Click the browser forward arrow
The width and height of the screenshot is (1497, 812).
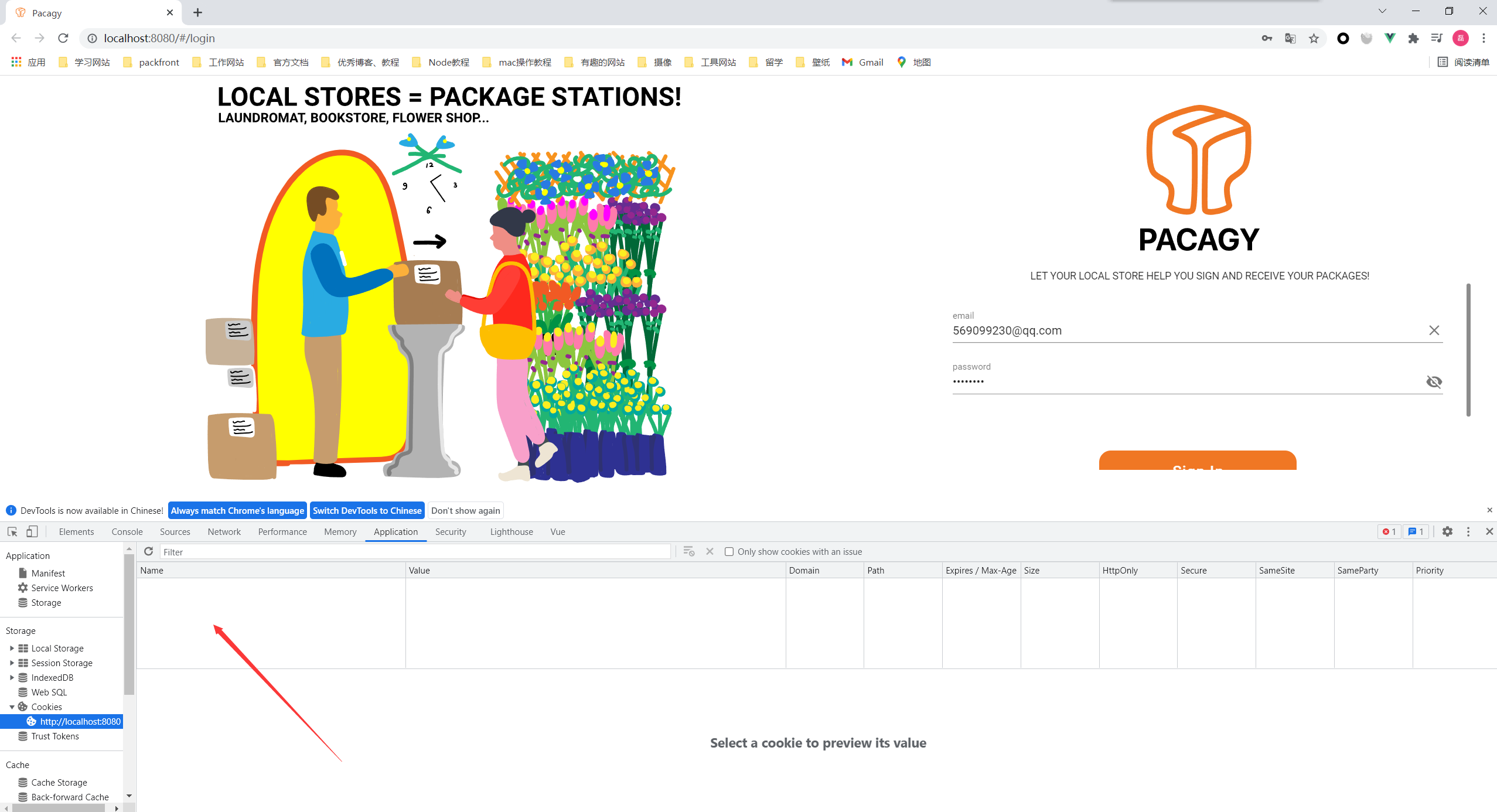40,38
